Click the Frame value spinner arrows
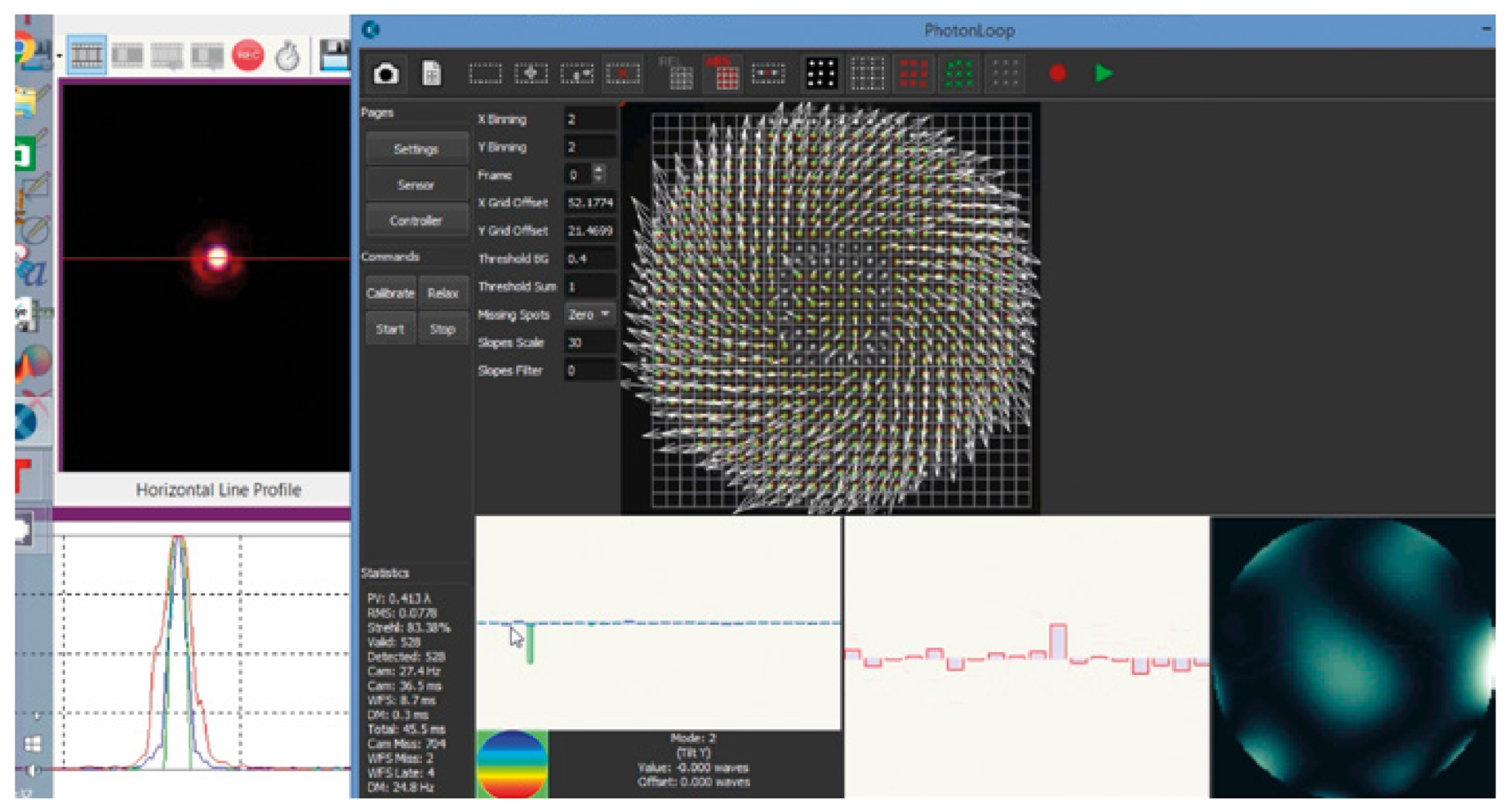 tap(599, 174)
